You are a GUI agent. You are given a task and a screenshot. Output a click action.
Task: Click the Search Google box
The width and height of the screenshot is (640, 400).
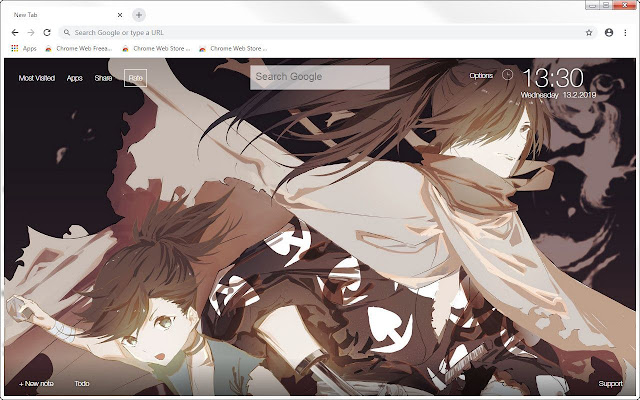[x=320, y=77]
